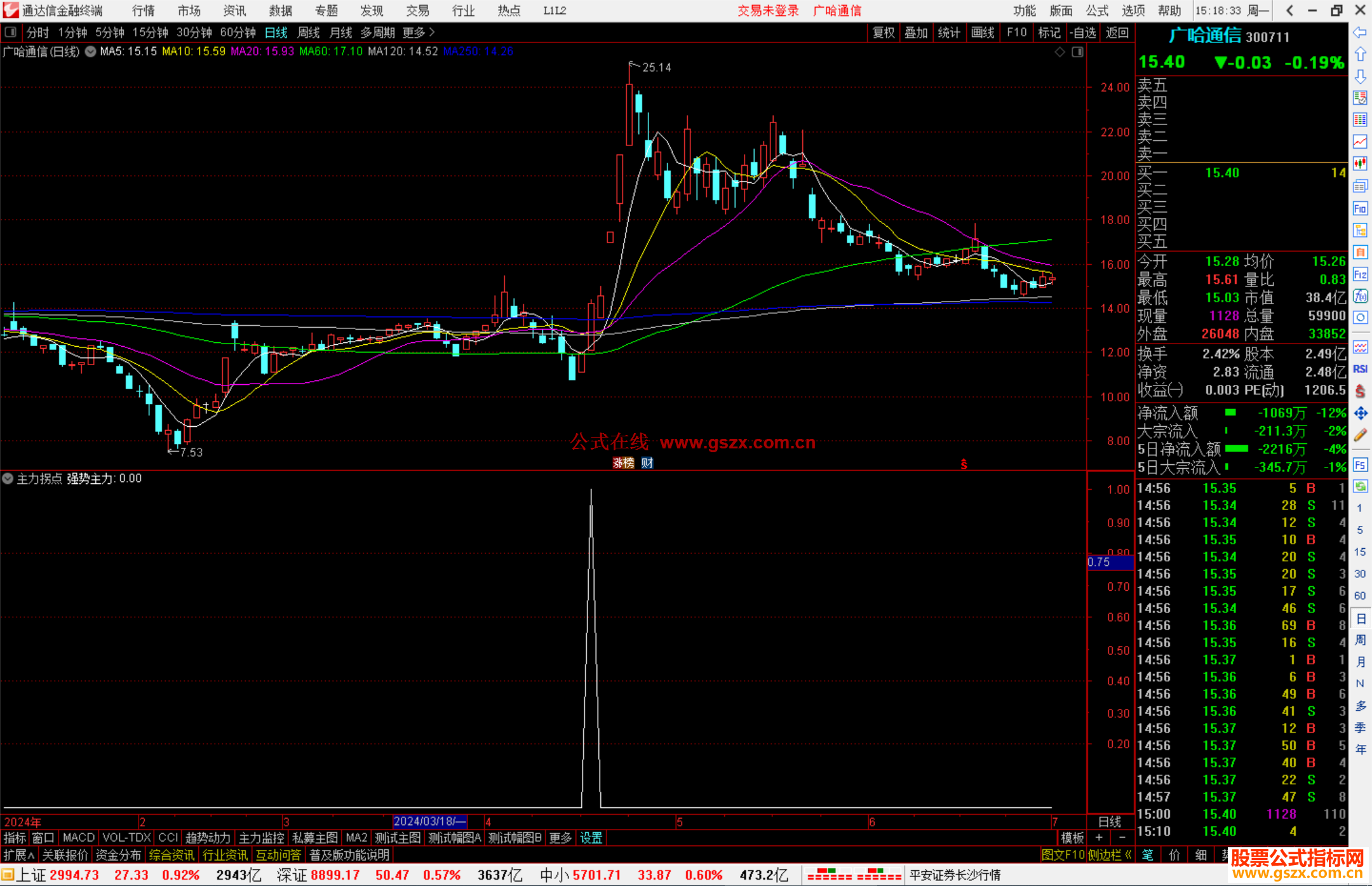Toggle the panel layout icon left of 分时

click(11, 32)
